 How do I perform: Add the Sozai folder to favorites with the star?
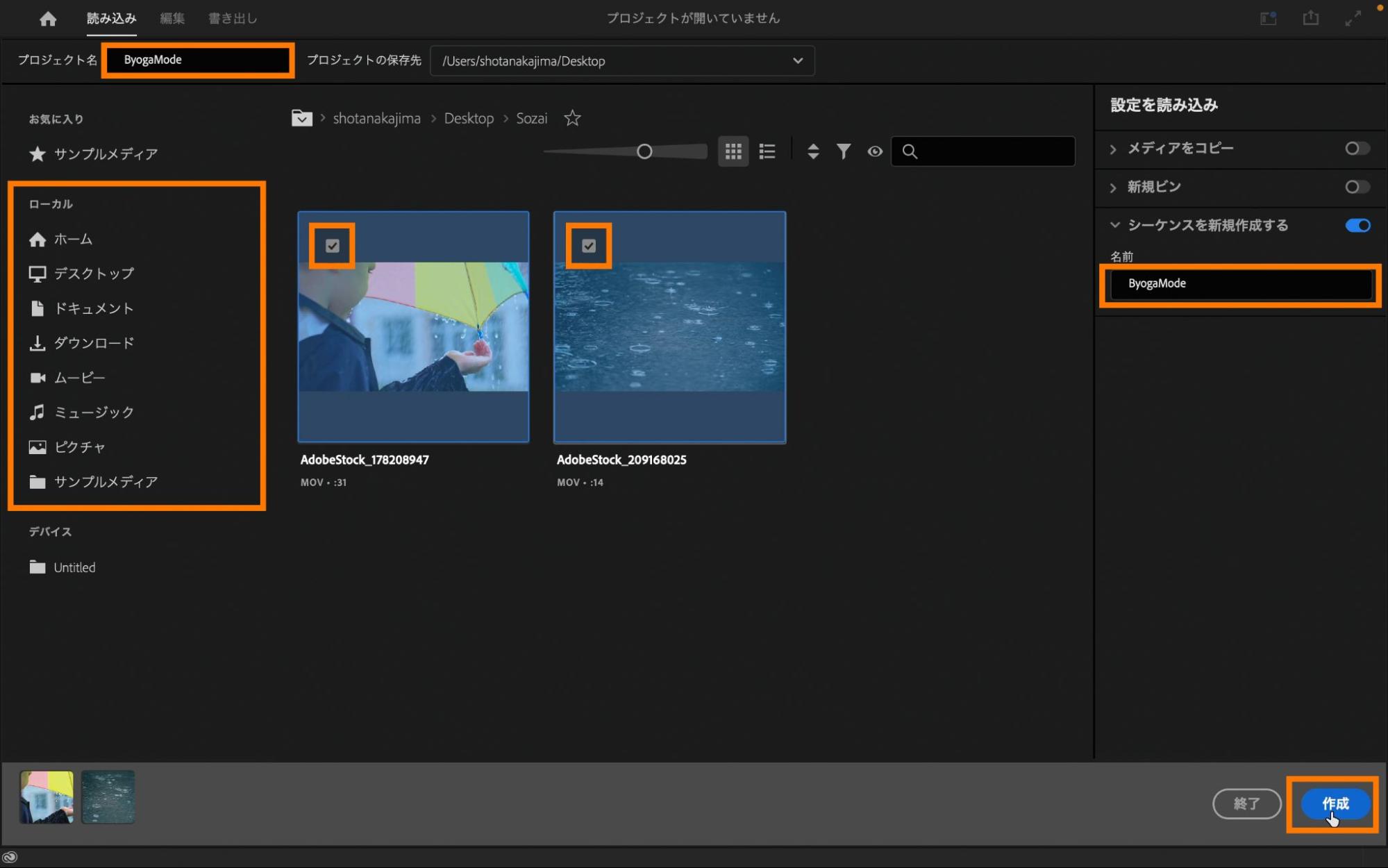pos(572,118)
